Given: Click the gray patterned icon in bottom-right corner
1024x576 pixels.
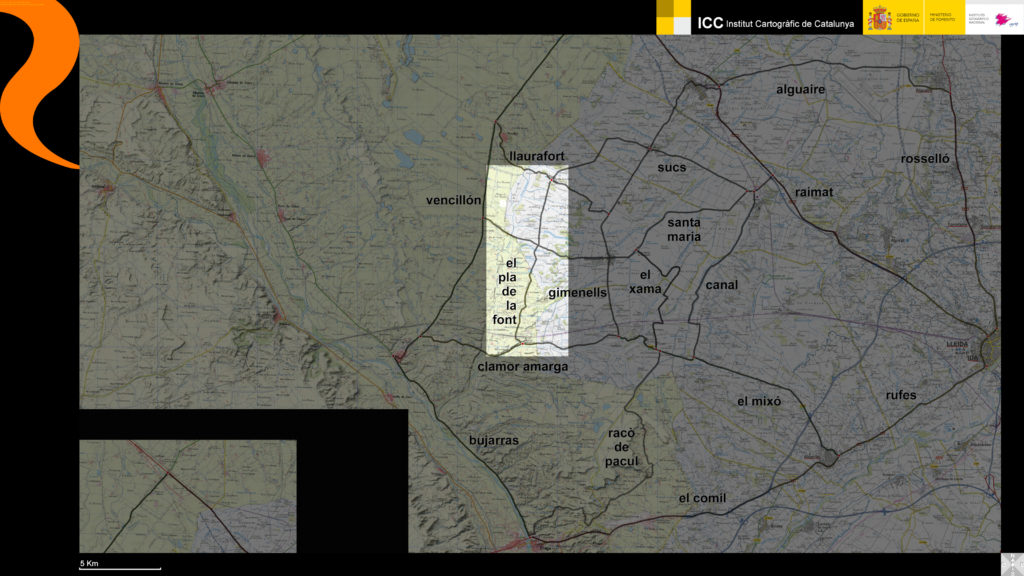Looking at the screenshot, I should (1011, 564).
